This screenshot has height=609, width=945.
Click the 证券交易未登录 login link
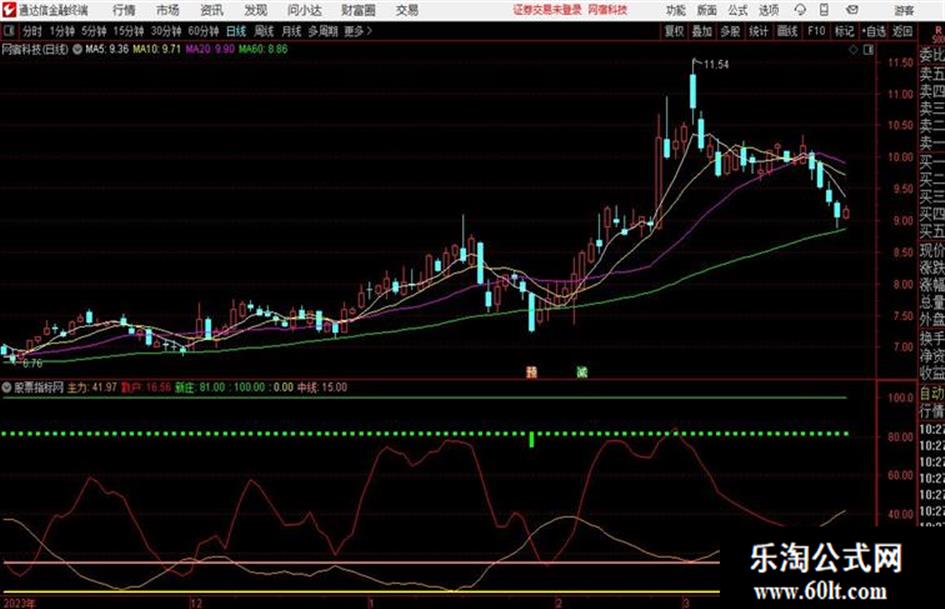tap(547, 10)
